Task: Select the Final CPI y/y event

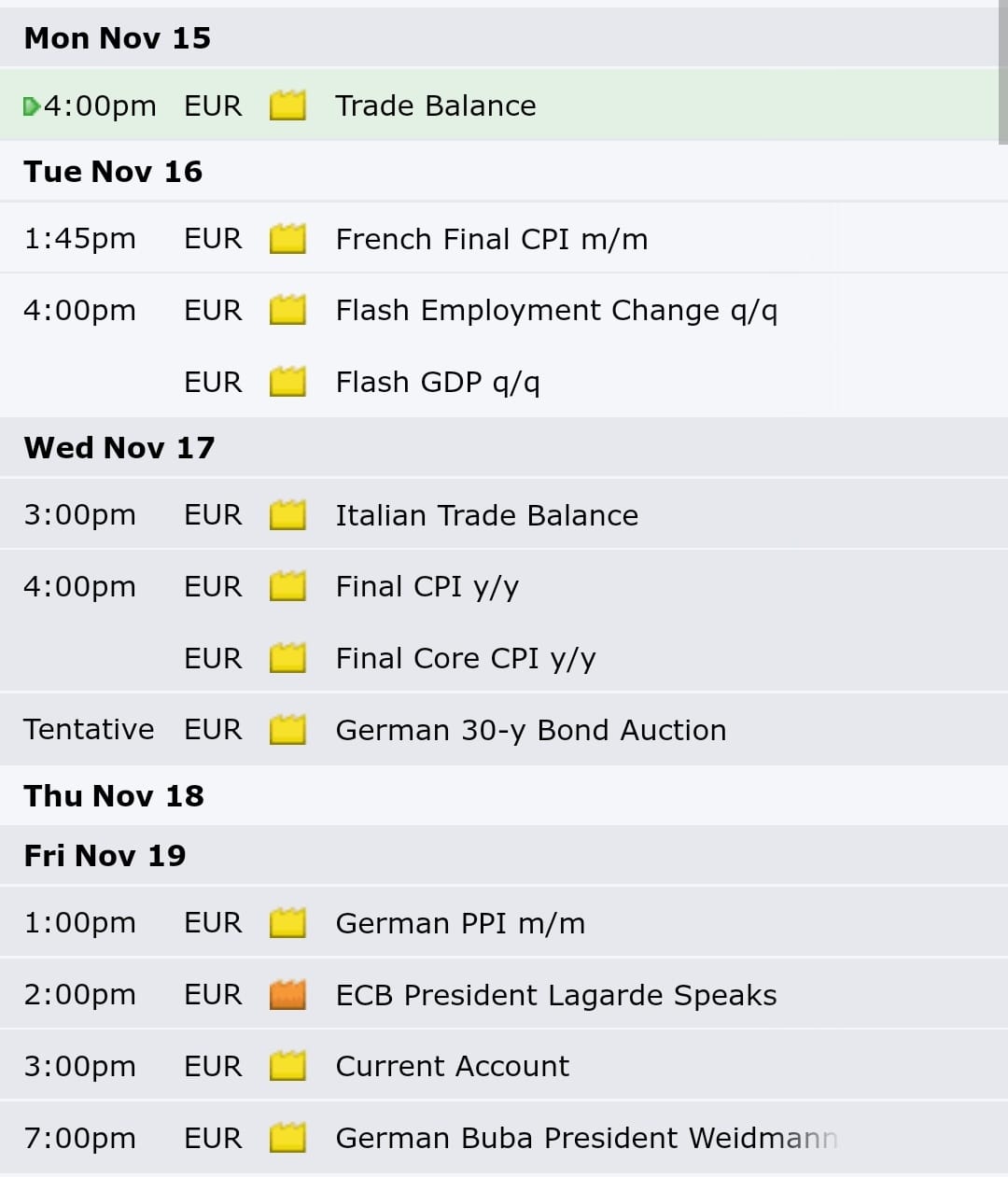Action: click(427, 587)
